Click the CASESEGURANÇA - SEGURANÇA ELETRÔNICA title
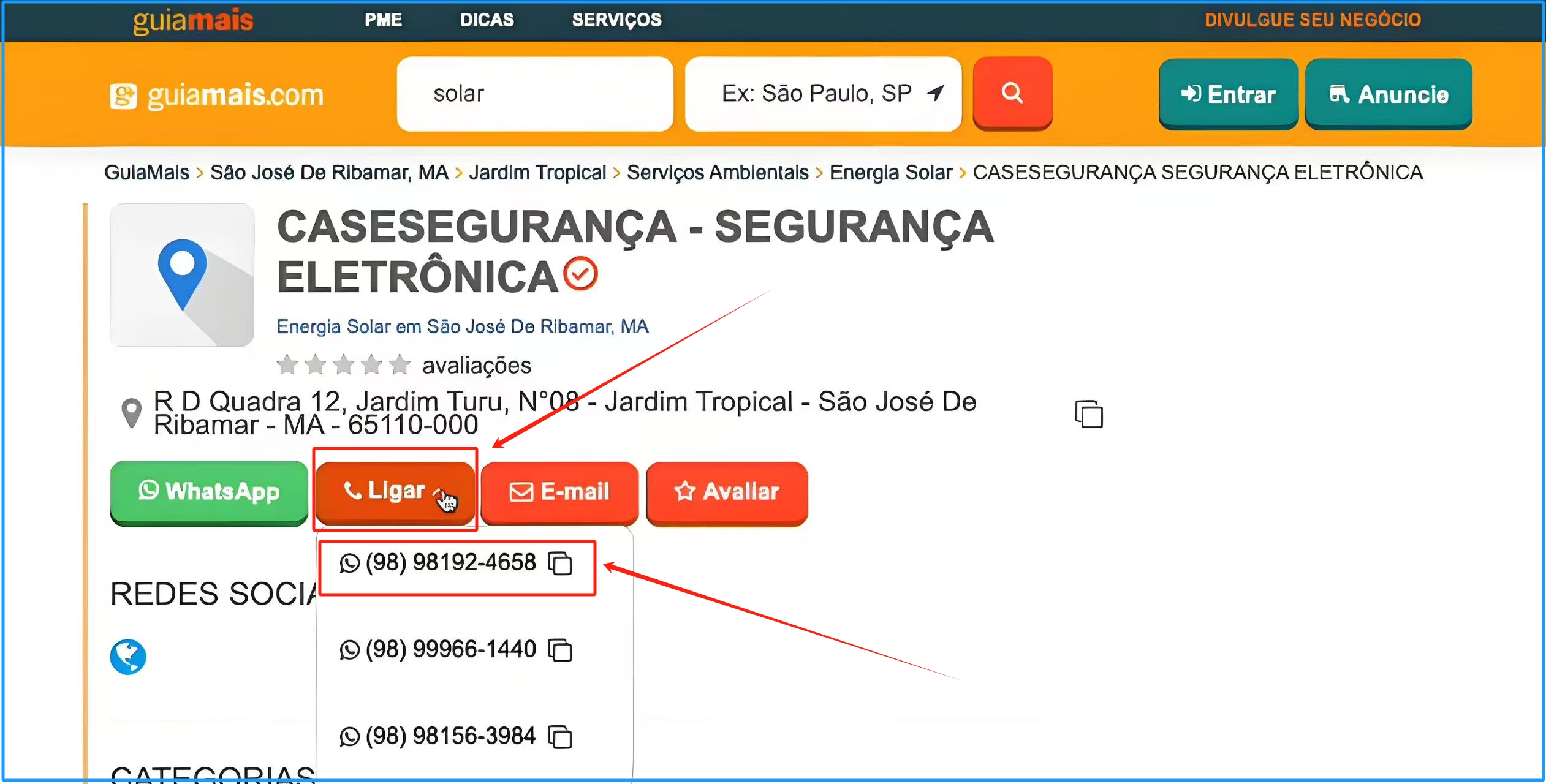The width and height of the screenshot is (1546, 784). (x=635, y=252)
